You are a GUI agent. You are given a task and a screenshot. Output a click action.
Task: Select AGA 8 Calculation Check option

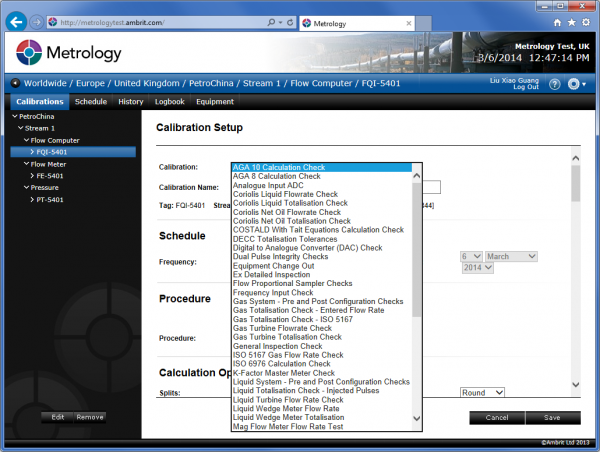322,176
